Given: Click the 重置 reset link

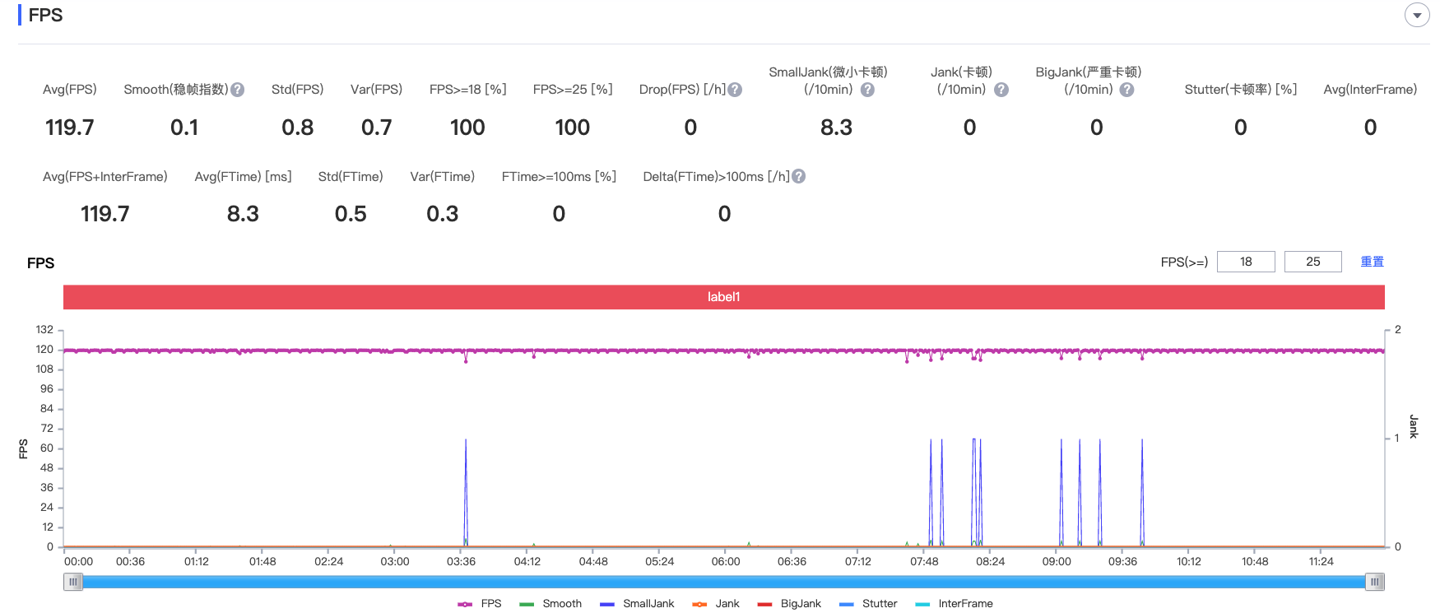Looking at the screenshot, I should 1372,262.
